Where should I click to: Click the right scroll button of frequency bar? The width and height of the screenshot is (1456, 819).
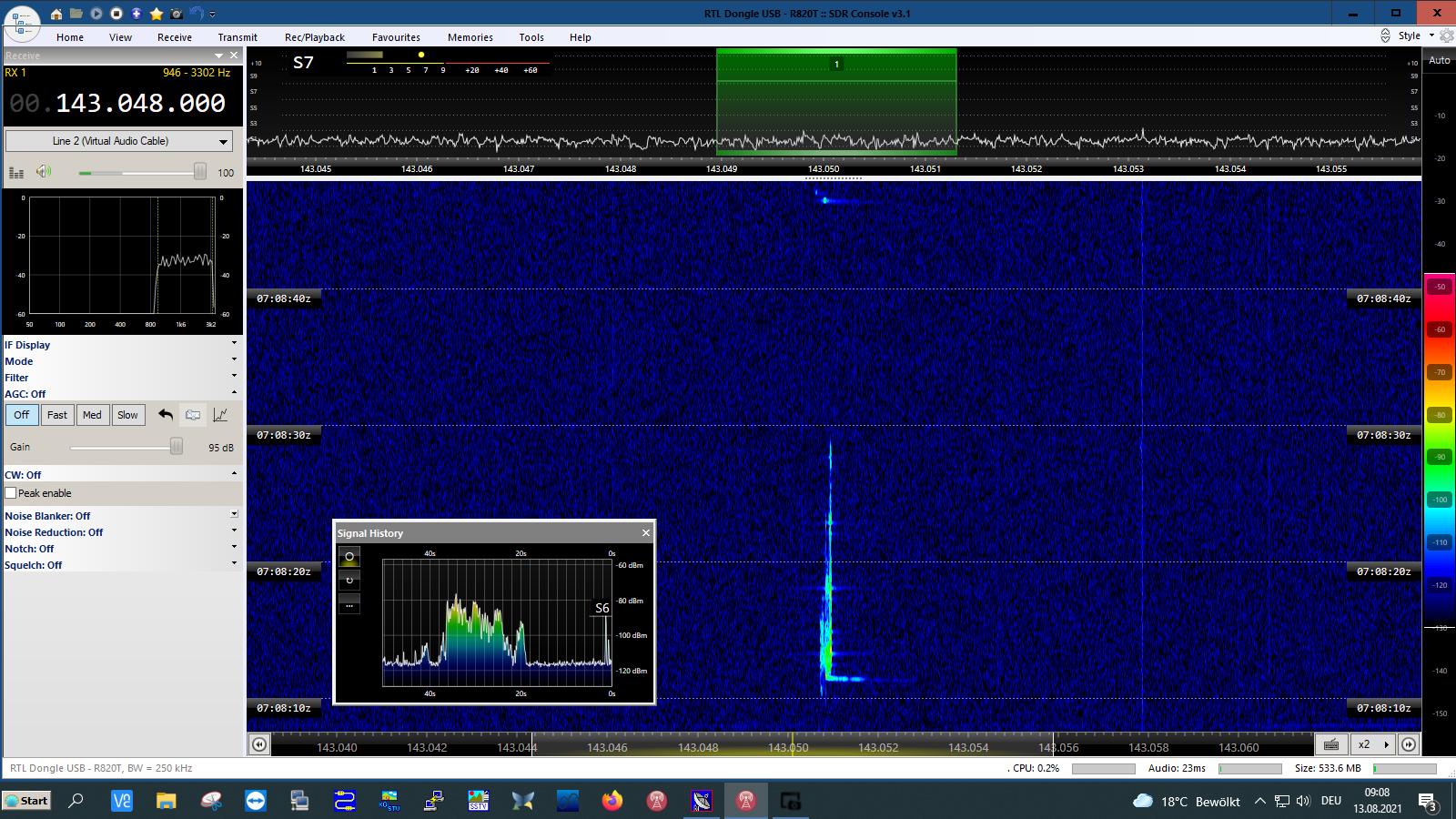coord(1409,744)
